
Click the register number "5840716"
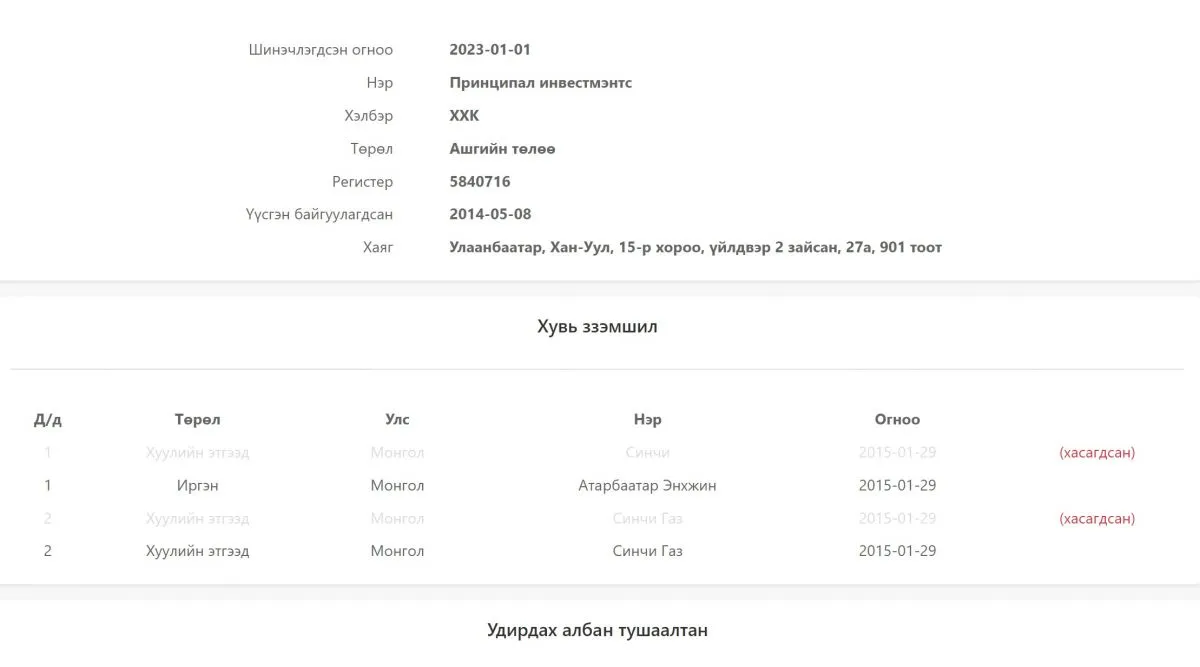click(480, 182)
